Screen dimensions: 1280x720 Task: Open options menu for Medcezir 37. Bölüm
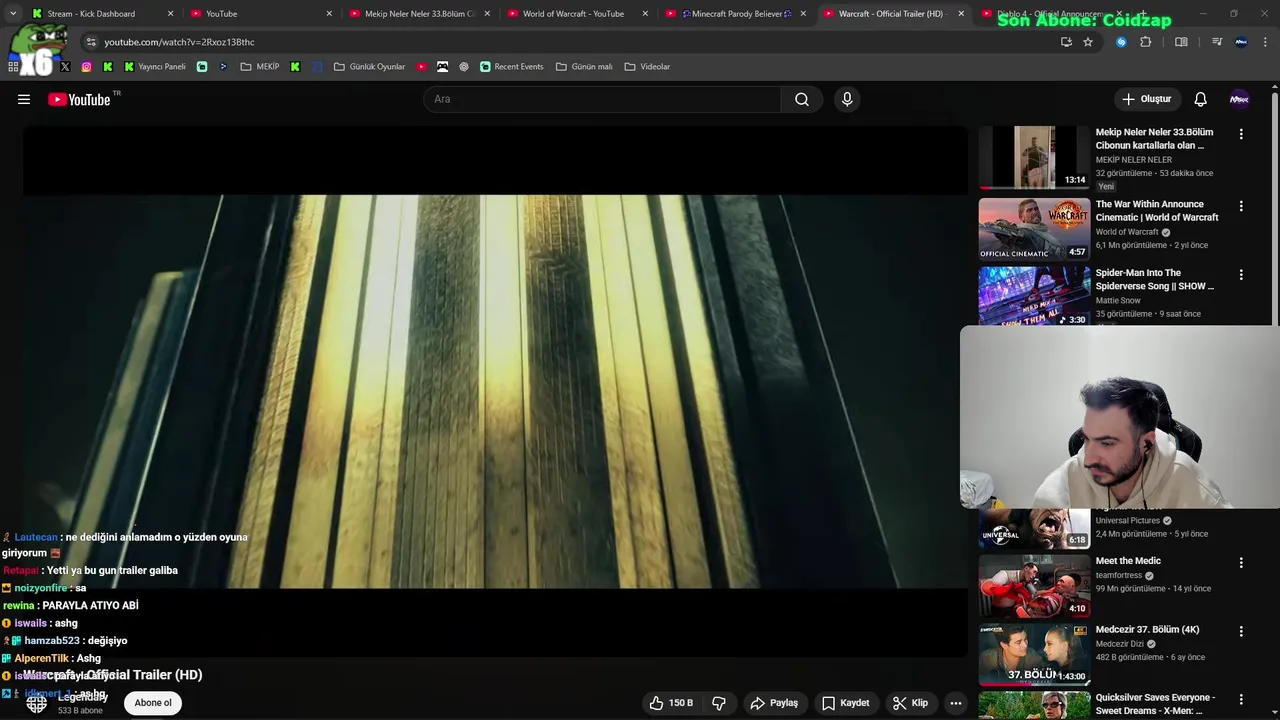[1241, 631]
